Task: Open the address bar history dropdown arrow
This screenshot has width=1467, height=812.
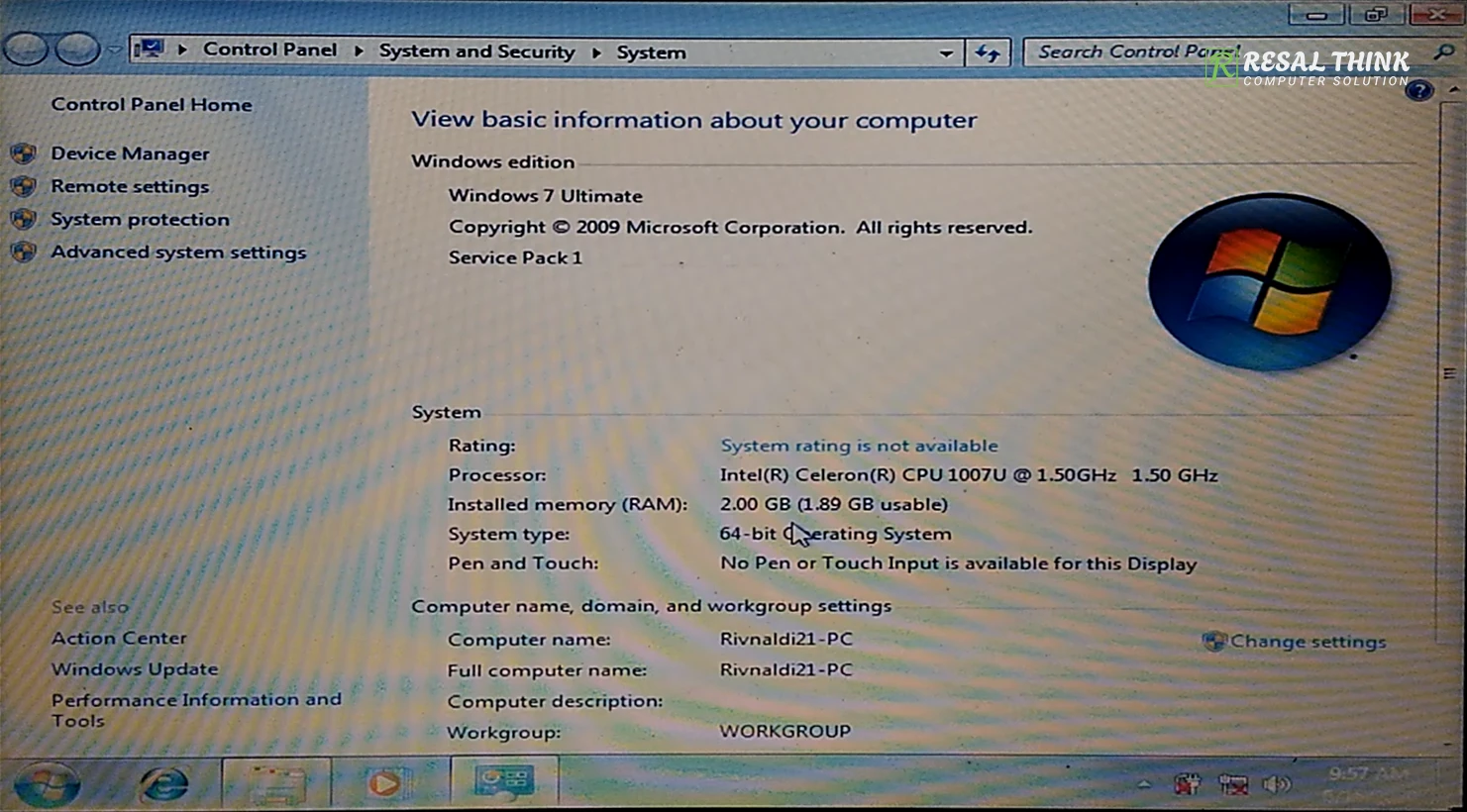Action: pos(946,52)
